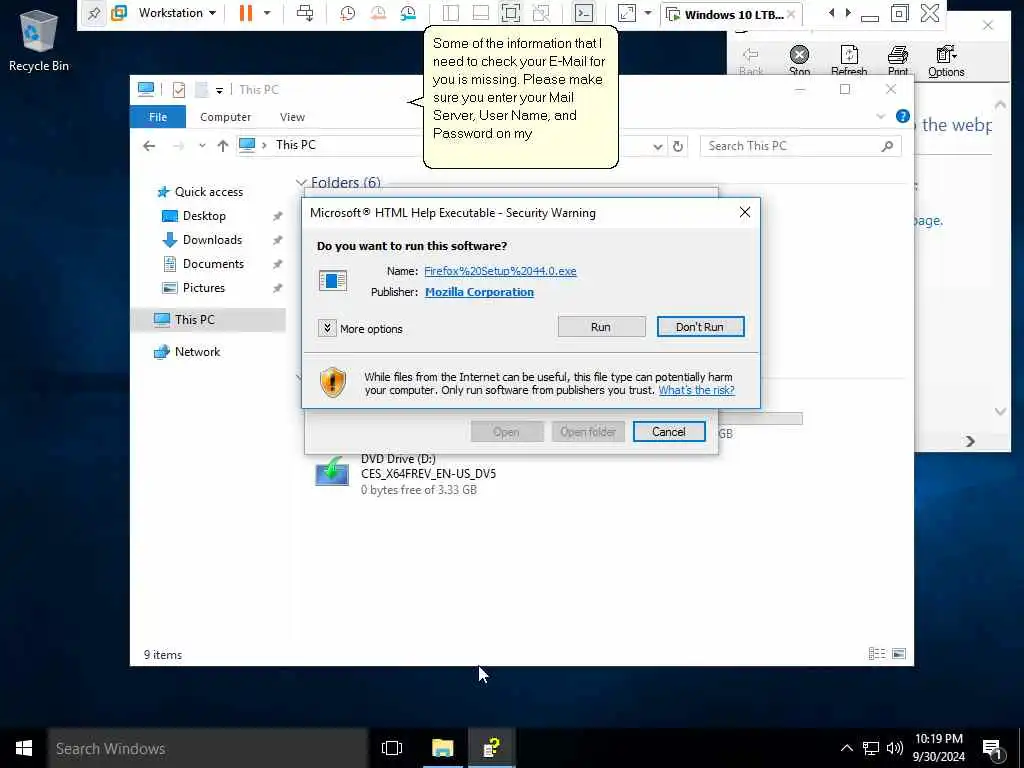
Task: Click Back in the help viewer toolbar
Action: click(751, 61)
